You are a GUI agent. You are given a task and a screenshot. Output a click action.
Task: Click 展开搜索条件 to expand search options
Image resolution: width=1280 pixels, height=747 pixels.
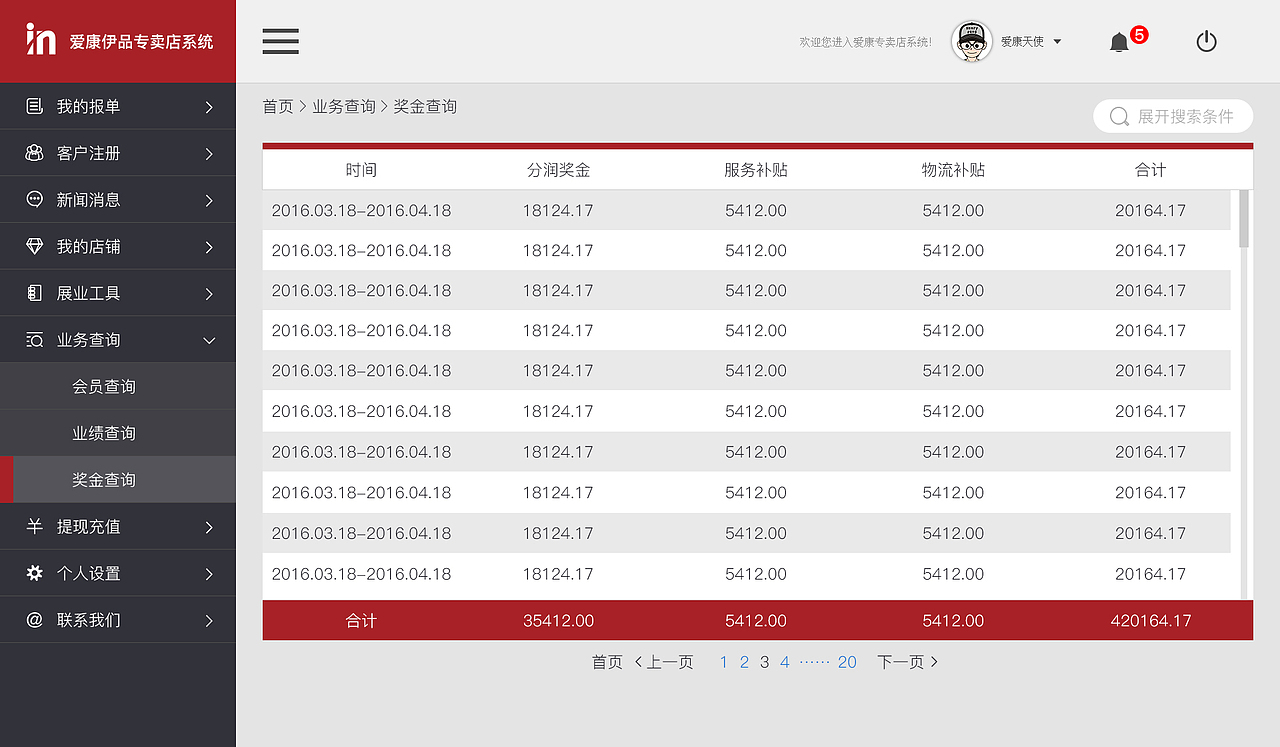[1172, 116]
